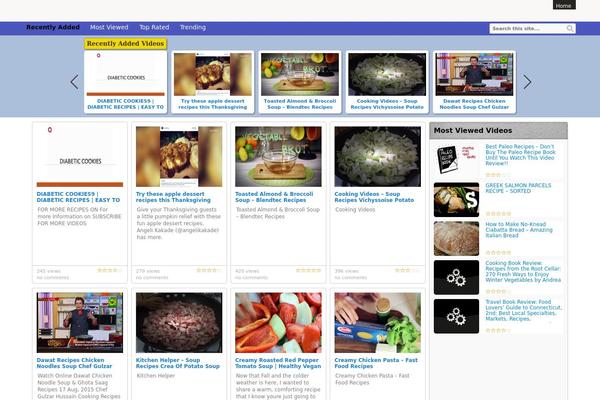Open grid thumbnail for Vichyssoise Potato soup
The height and width of the screenshot is (400, 600).
click(378, 157)
